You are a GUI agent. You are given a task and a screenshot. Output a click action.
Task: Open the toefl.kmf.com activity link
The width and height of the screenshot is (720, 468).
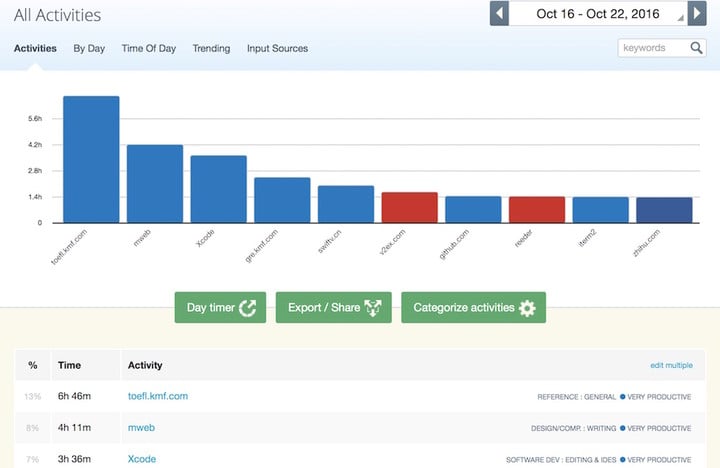[158, 396]
